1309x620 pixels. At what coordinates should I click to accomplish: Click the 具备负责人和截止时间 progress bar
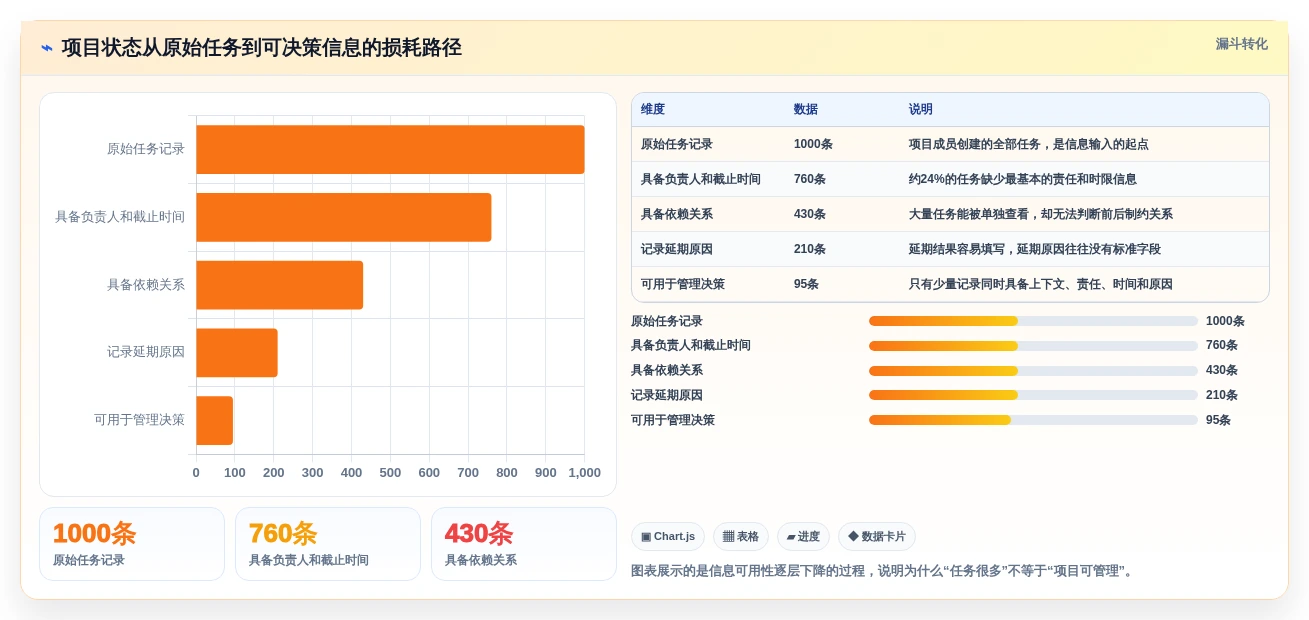pyautogui.click(x=1033, y=346)
